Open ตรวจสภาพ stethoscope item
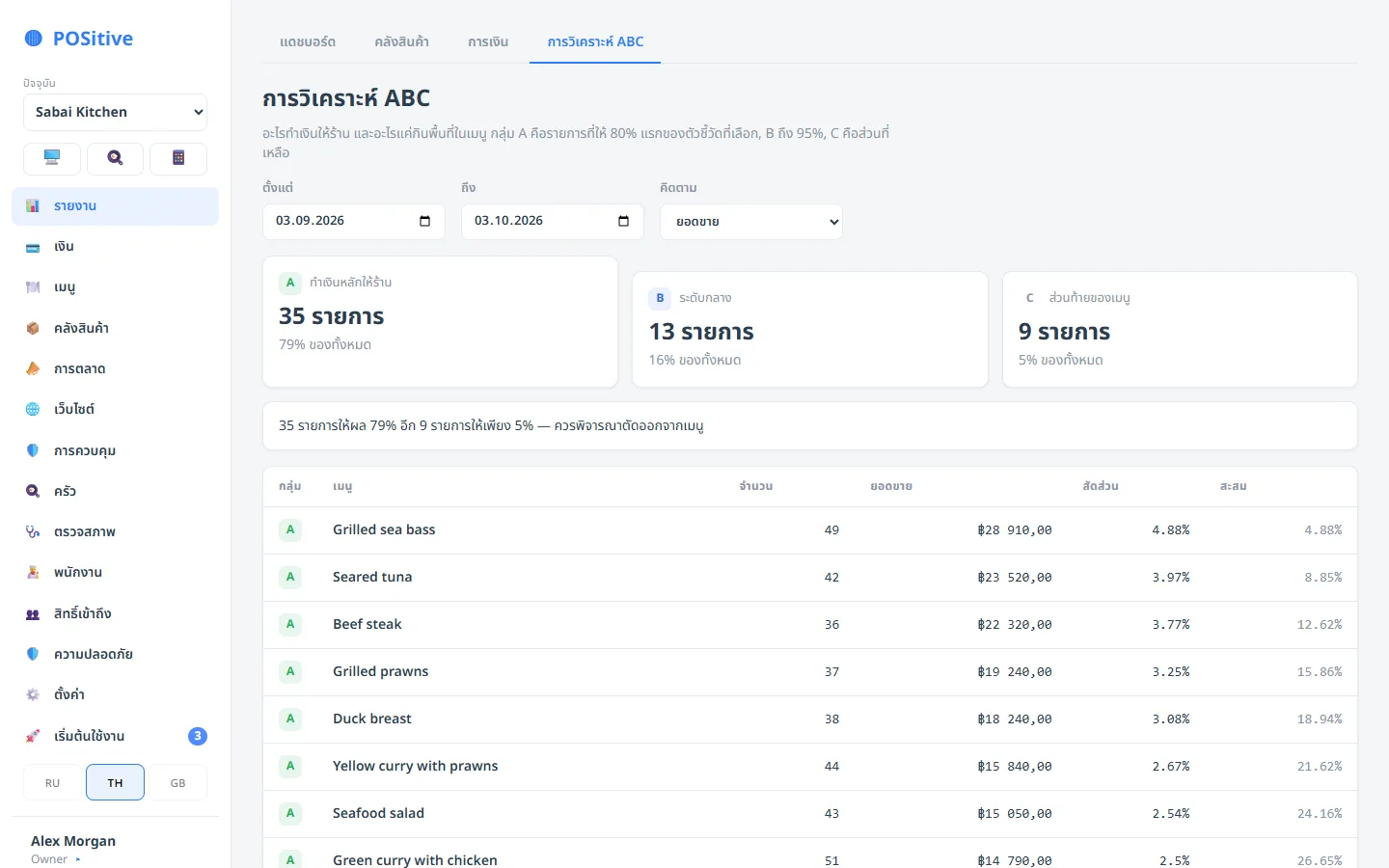Image resolution: width=1389 pixels, height=868 pixels. (115, 532)
